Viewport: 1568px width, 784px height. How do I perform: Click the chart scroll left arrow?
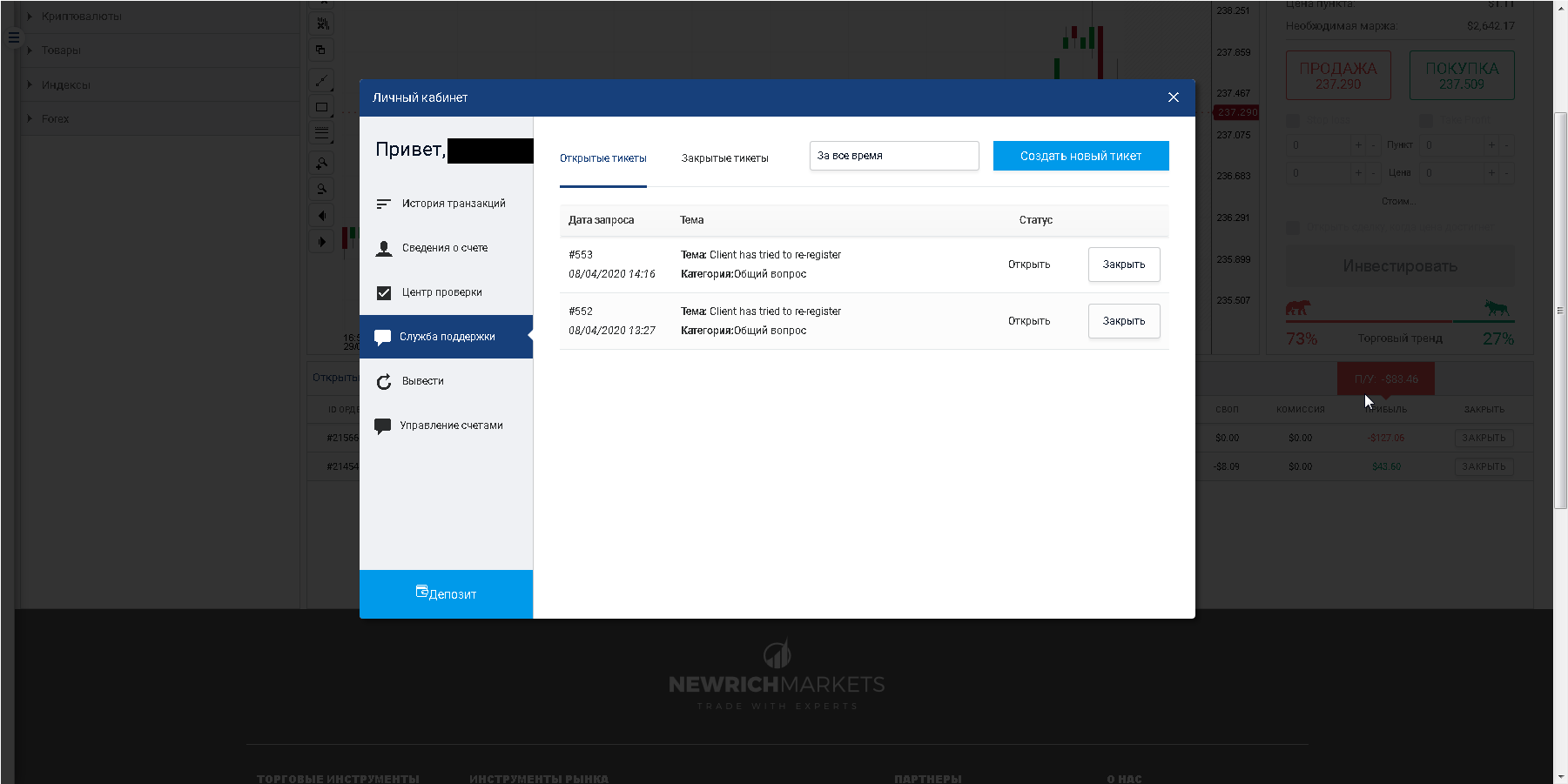(321, 216)
